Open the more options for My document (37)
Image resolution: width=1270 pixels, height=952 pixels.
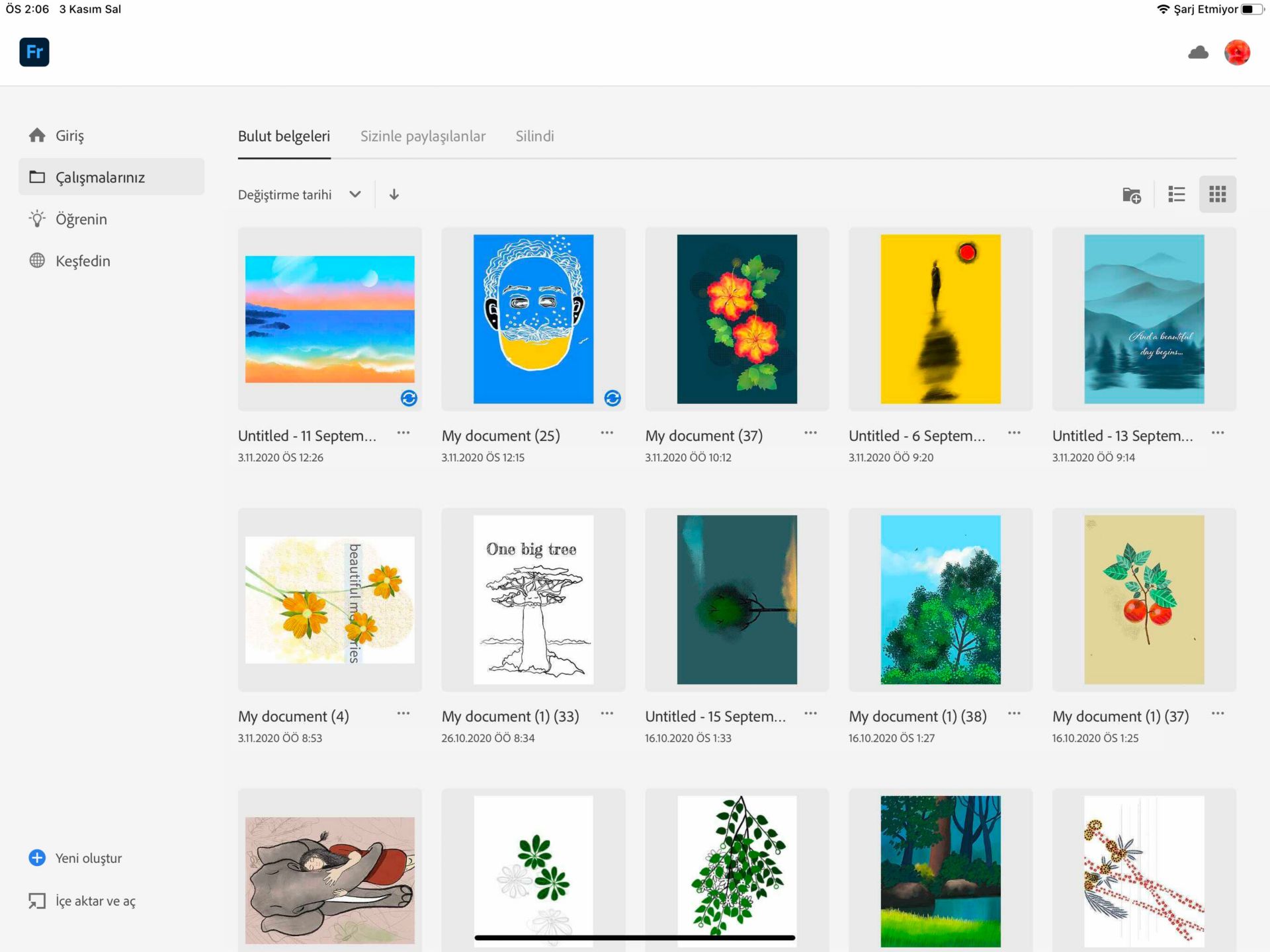click(810, 434)
